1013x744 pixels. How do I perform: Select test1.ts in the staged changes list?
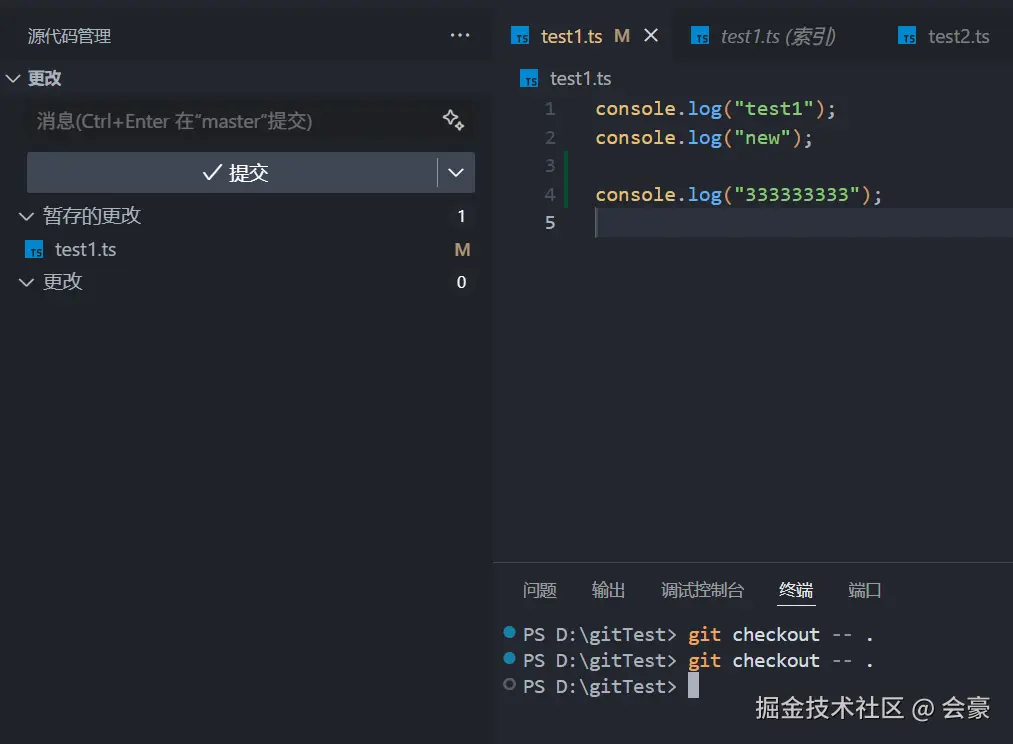click(86, 250)
